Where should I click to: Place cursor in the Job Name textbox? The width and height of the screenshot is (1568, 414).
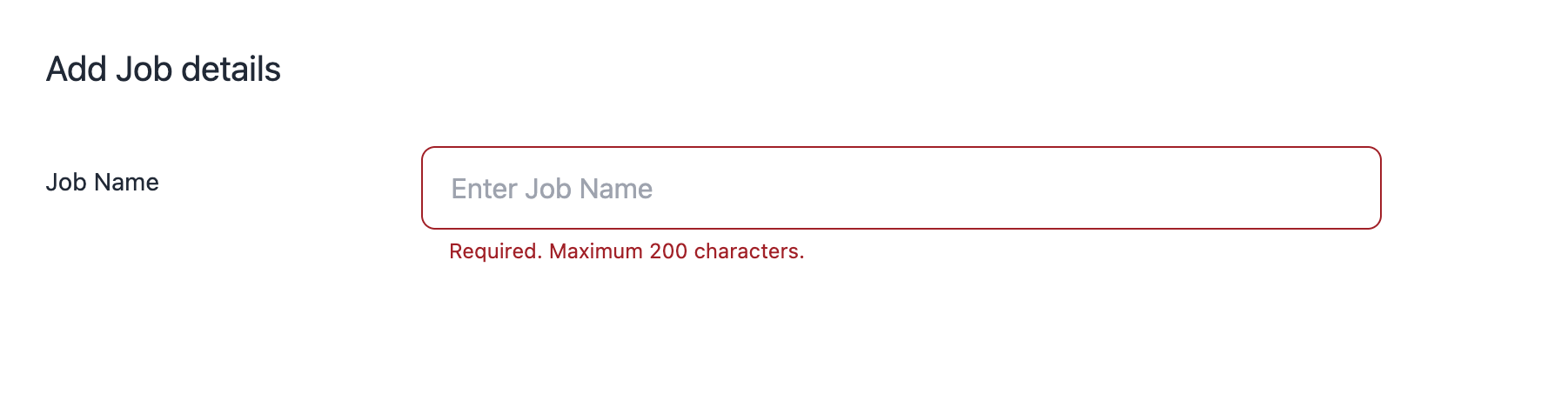click(x=901, y=188)
